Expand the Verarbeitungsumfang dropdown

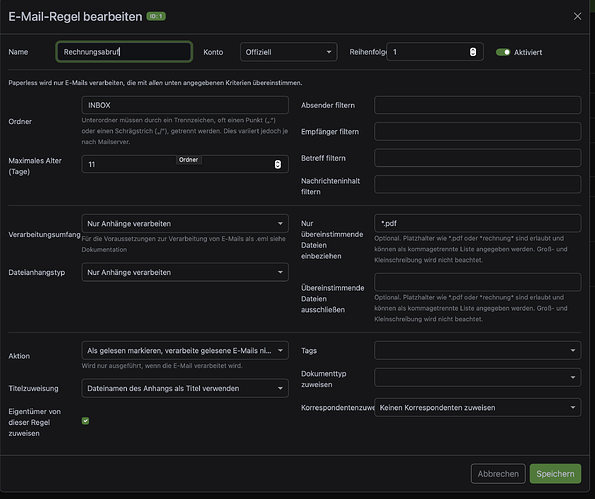tap(185, 224)
